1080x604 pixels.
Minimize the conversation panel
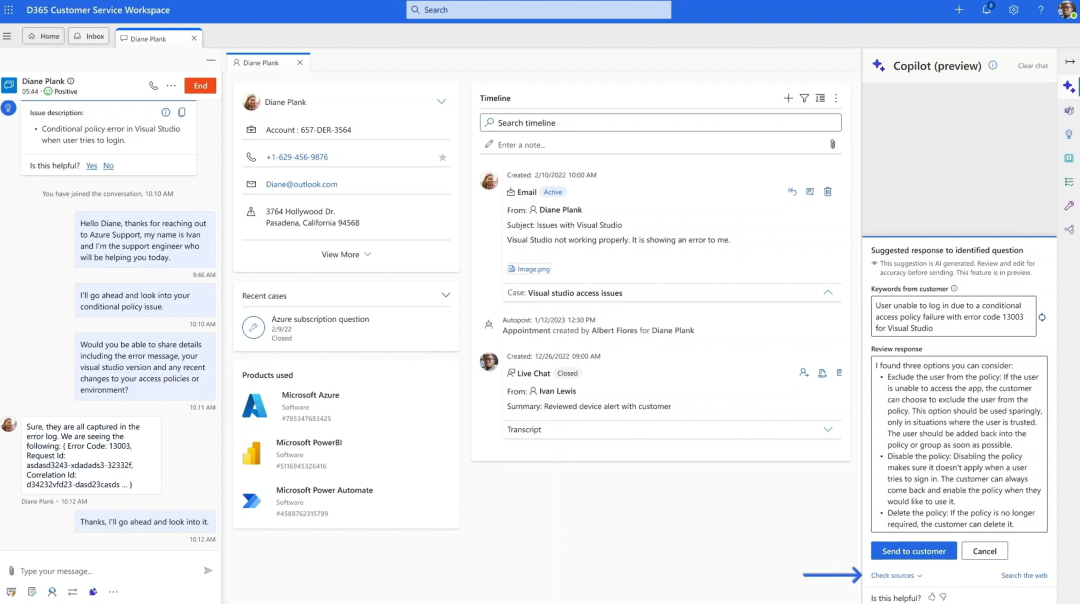[211, 61]
